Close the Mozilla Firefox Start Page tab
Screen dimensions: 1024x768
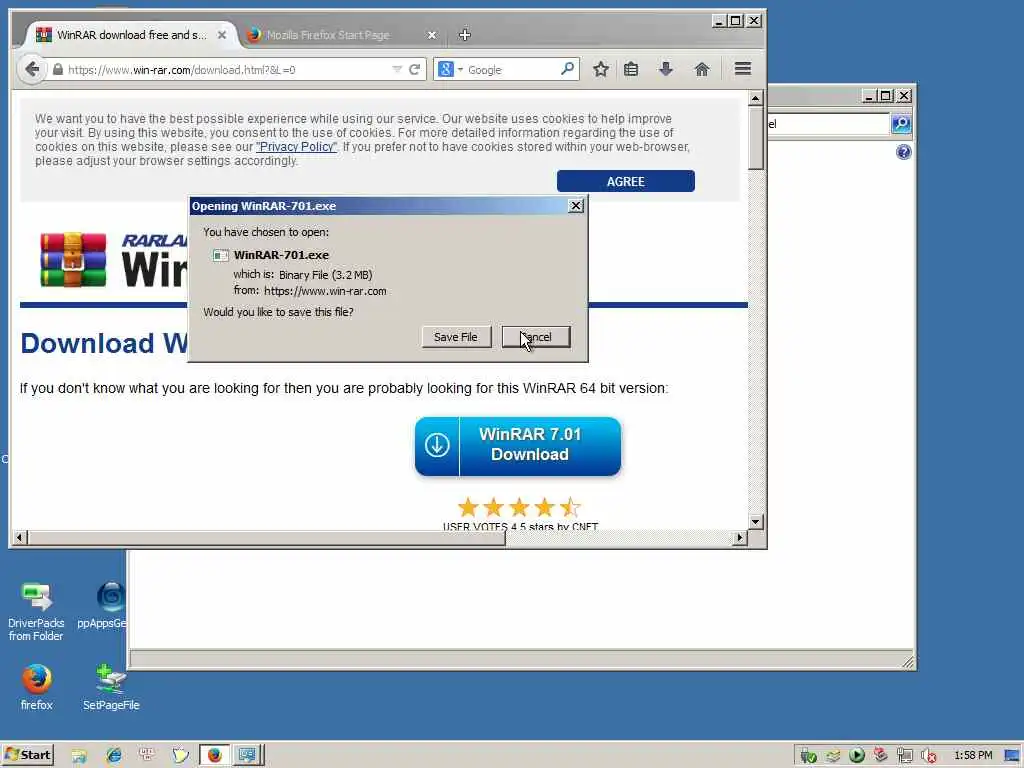(432, 35)
